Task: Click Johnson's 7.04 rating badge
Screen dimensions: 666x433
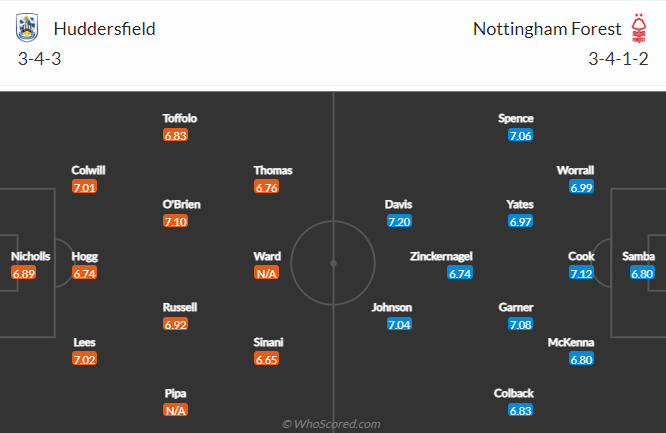Action: pyautogui.click(x=399, y=325)
